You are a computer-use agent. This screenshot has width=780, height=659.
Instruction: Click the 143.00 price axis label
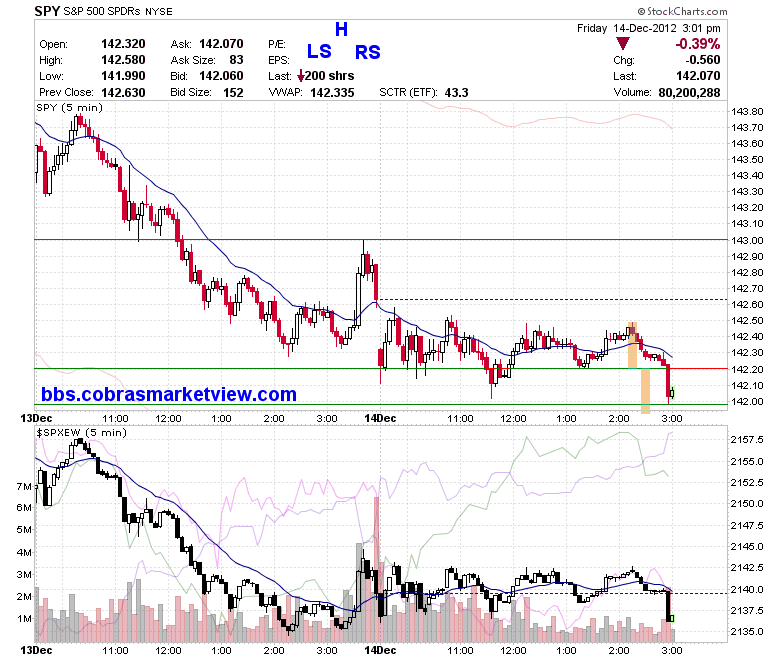click(747, 240)
